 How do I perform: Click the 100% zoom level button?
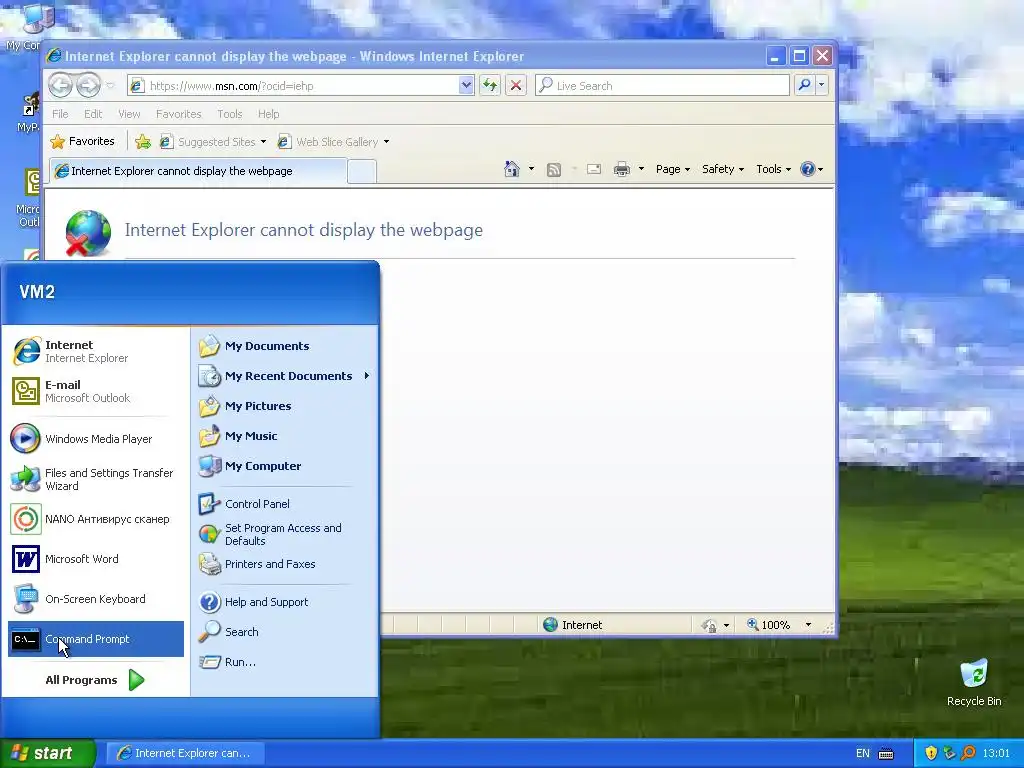click(x=769, y=625)
